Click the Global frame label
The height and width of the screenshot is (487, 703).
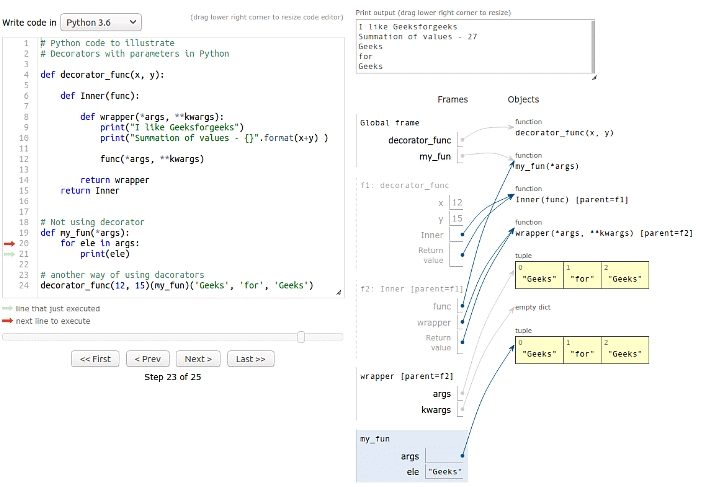[389, 123]
